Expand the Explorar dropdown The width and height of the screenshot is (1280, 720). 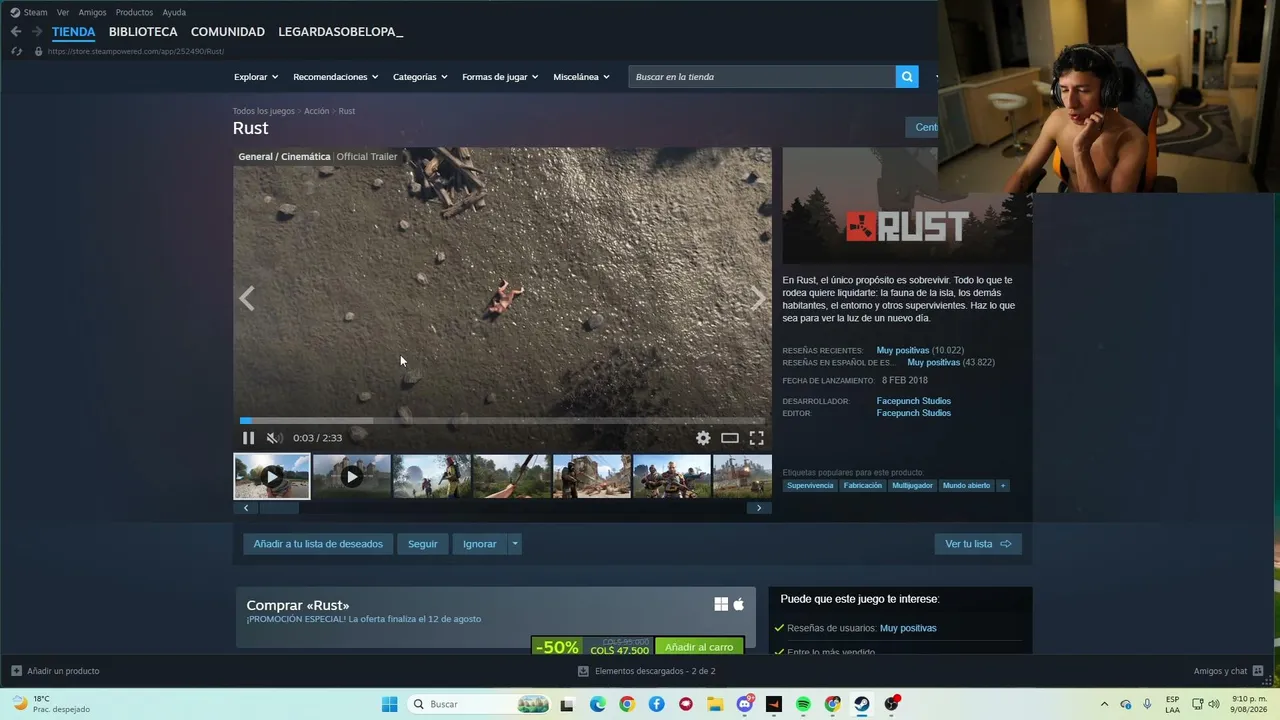point(256,77)
